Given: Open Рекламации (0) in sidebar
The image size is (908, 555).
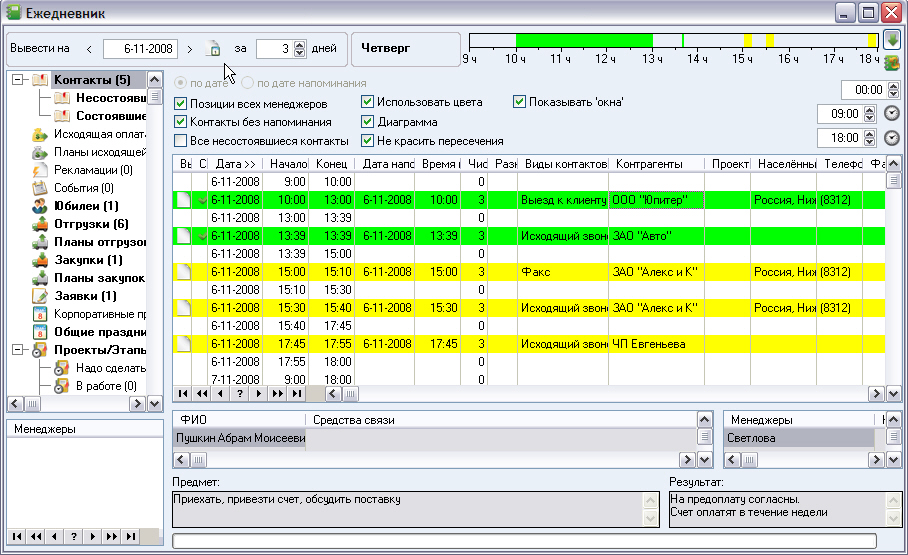Looking at the screenshot, I should [93, 170].
